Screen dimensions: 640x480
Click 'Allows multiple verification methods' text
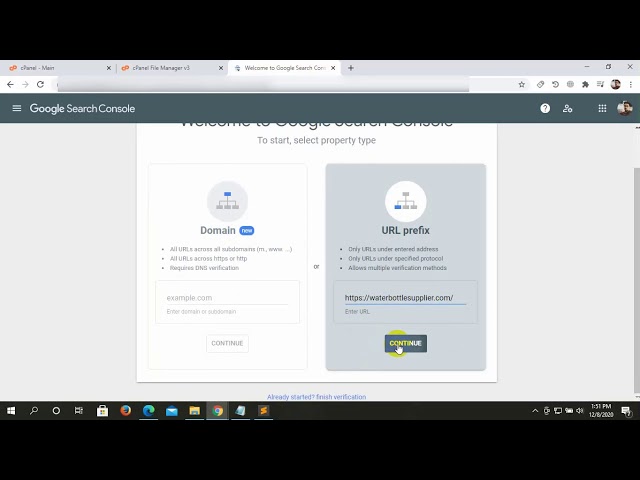tap(397, 268)
